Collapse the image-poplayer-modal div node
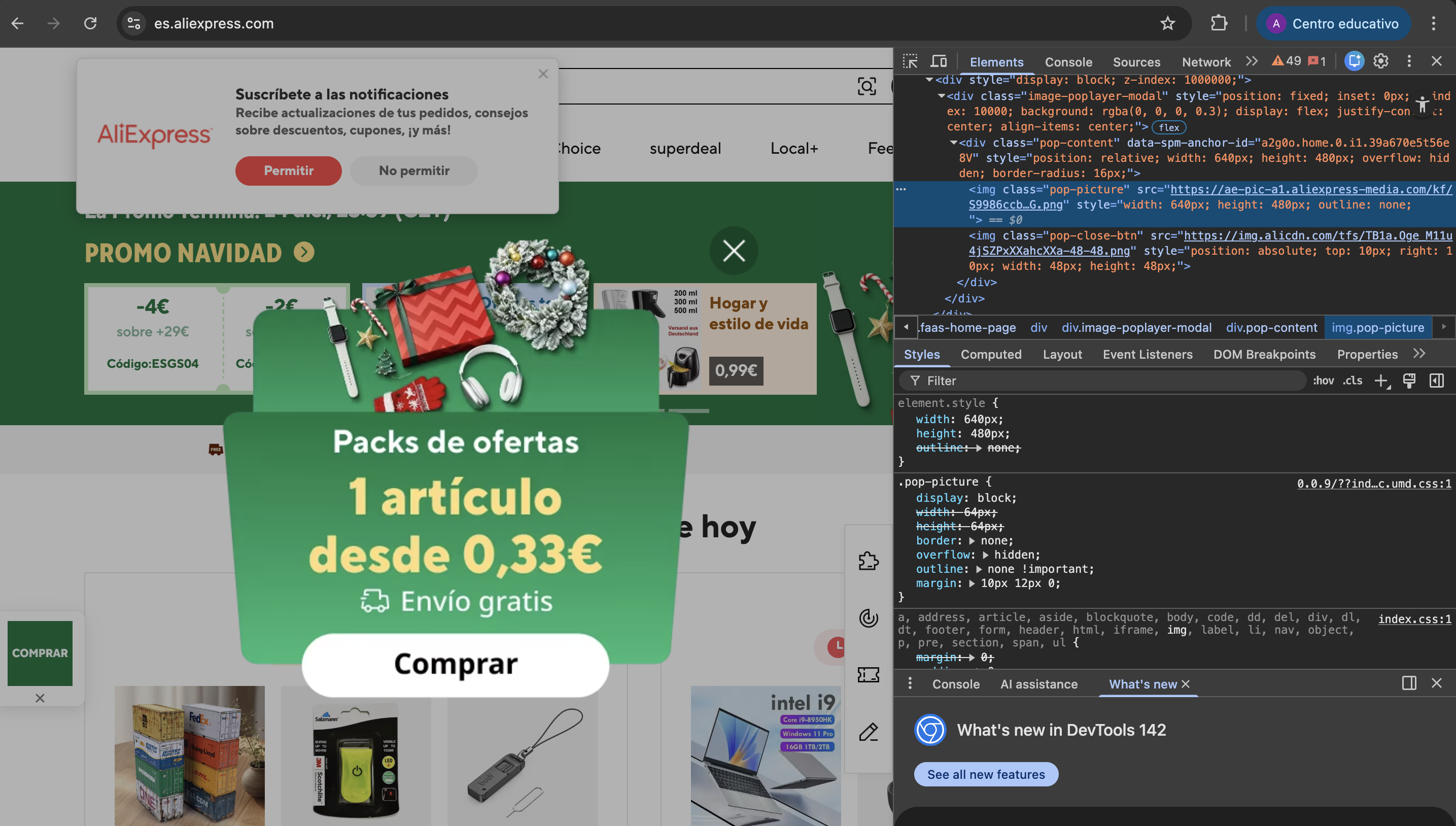Screen dimensions: 1456x826 [x=941, y=96]
